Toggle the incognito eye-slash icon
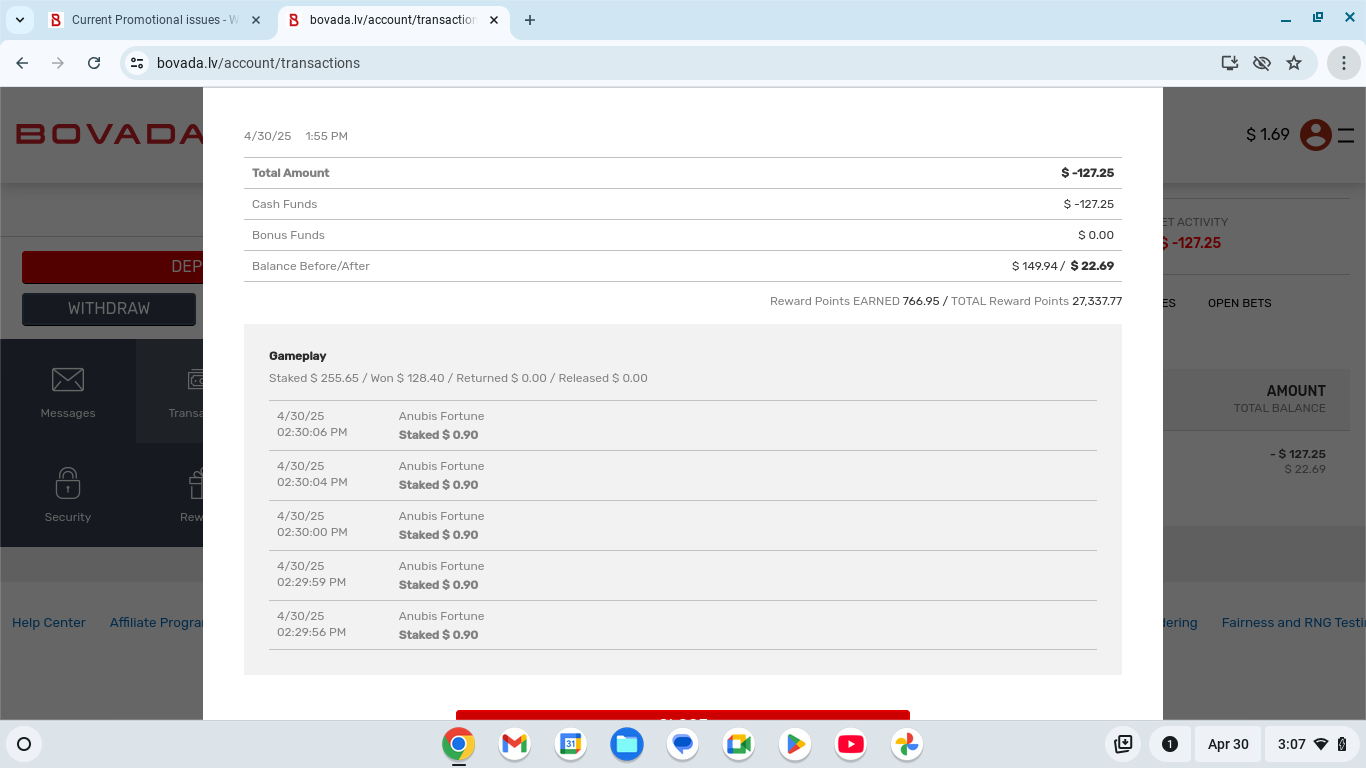 point(1262,63)
